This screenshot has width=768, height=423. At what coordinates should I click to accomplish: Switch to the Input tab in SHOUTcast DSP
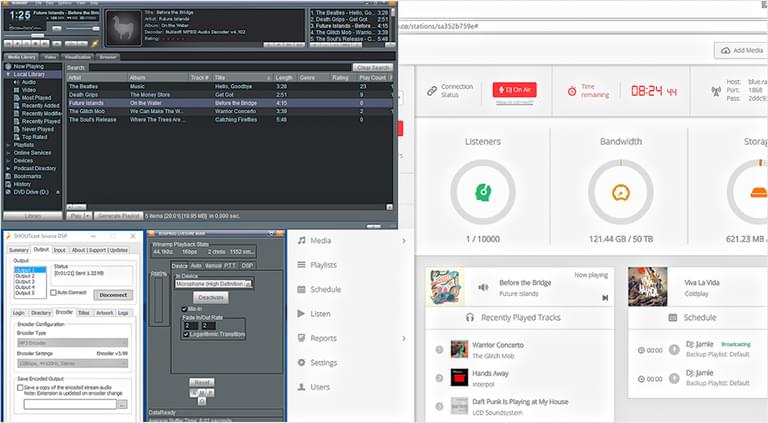point(60,250)
